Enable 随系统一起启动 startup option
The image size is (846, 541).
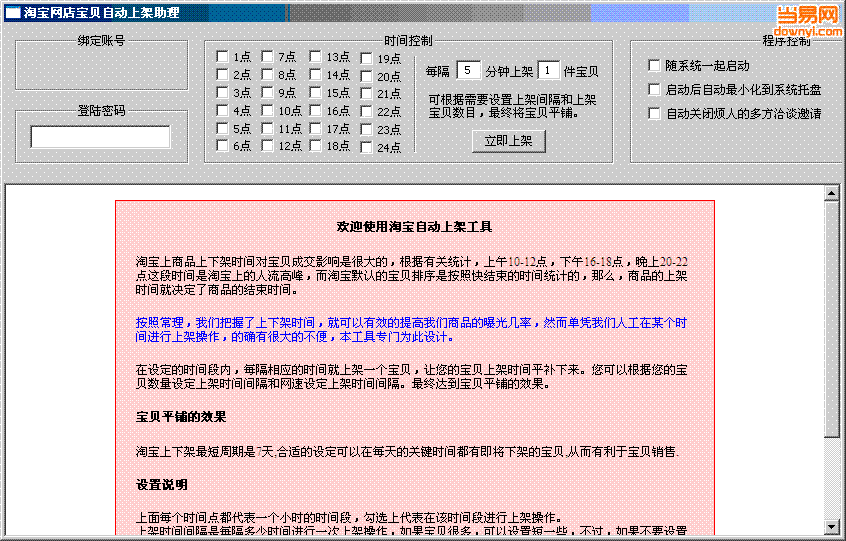tap(654, 65)
